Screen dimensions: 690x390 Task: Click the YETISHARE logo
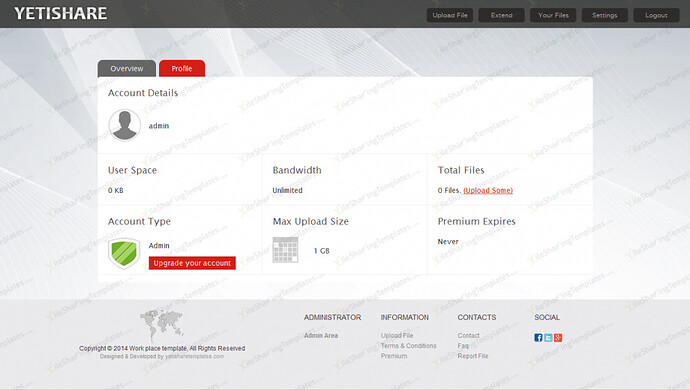click(x=61, y=13)
